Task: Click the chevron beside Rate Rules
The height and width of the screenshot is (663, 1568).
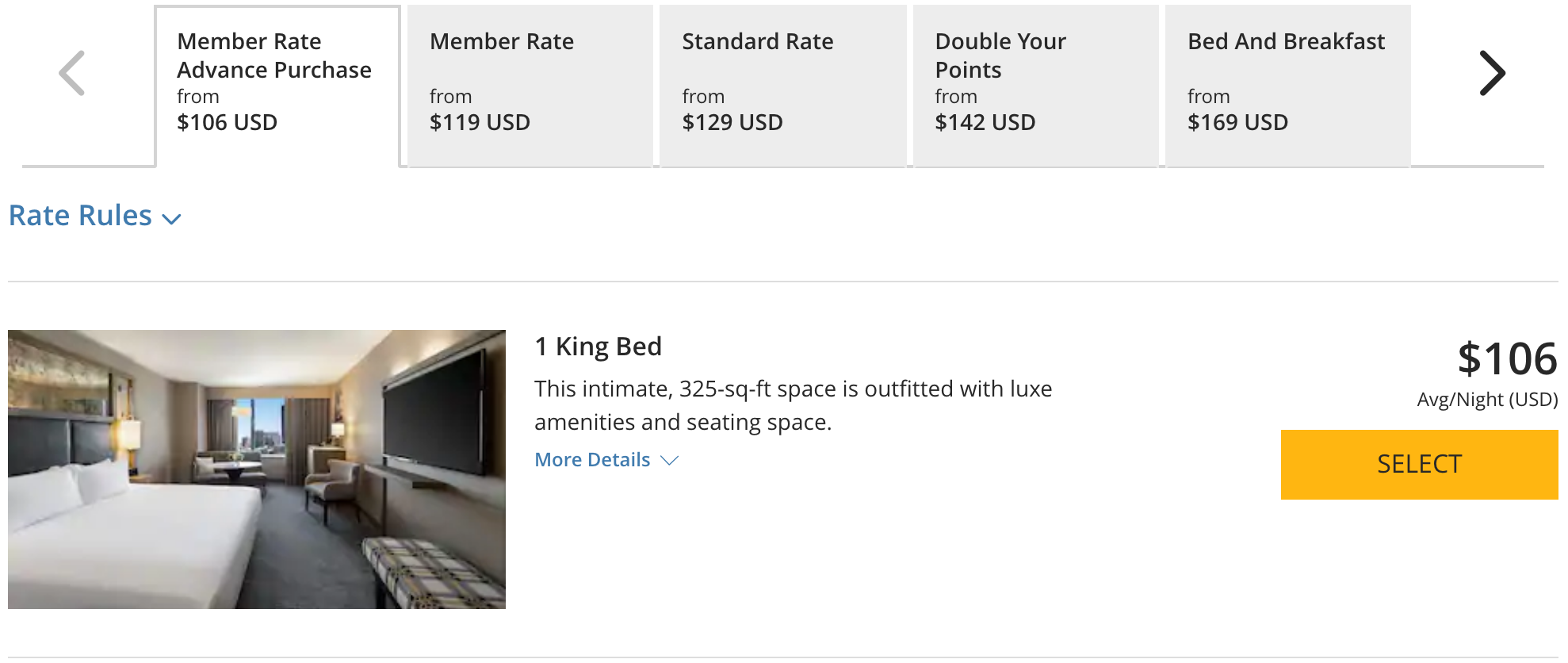Action: [x=172, y=219]
